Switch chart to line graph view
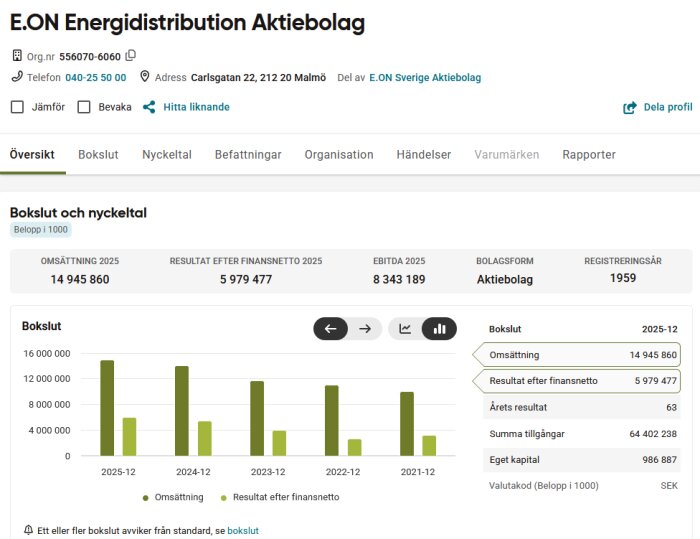 click(405, 329)
